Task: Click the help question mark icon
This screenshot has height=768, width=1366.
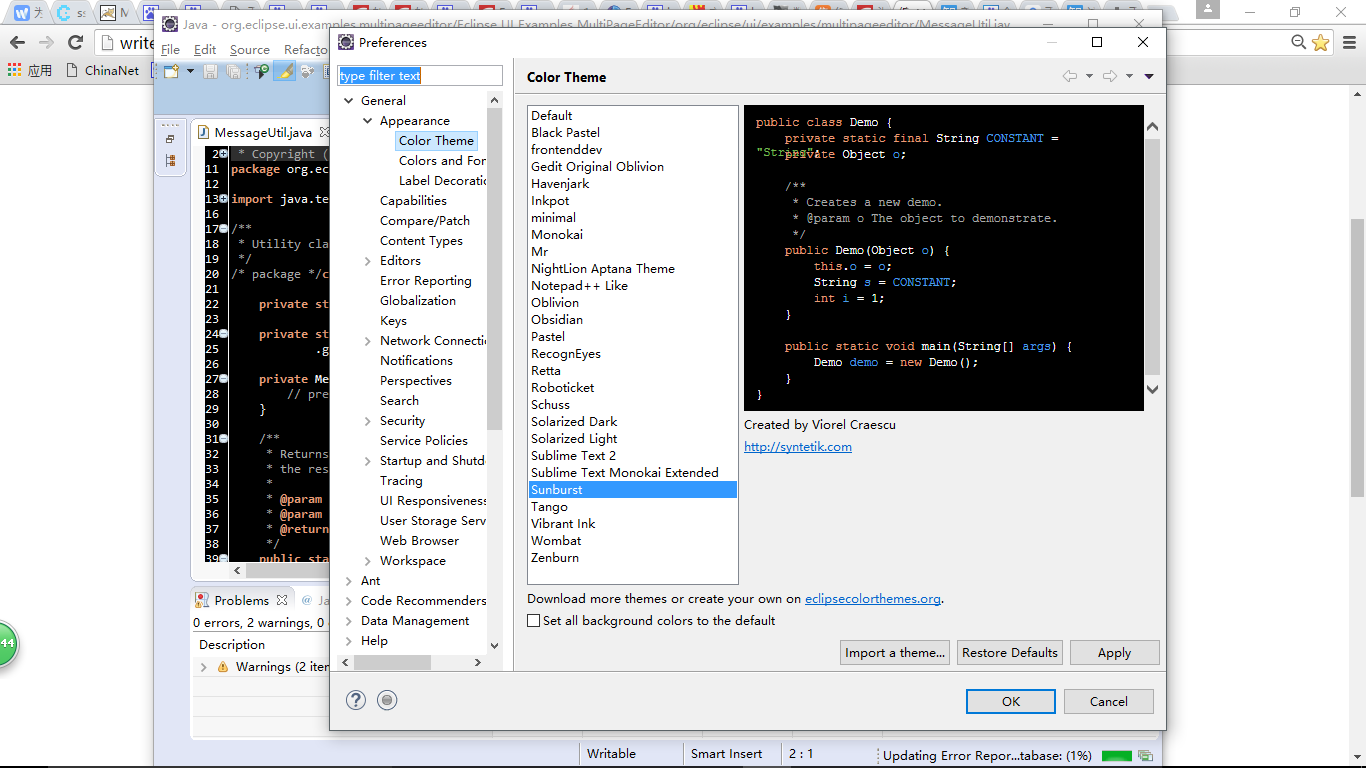Action: 356,700
